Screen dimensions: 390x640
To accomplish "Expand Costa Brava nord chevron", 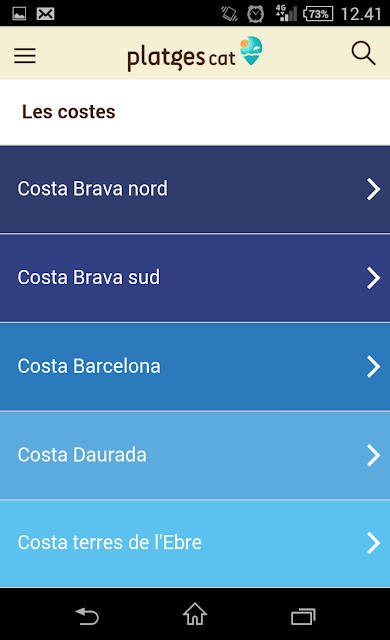I will pyautogui.click(x=373, y=189).
